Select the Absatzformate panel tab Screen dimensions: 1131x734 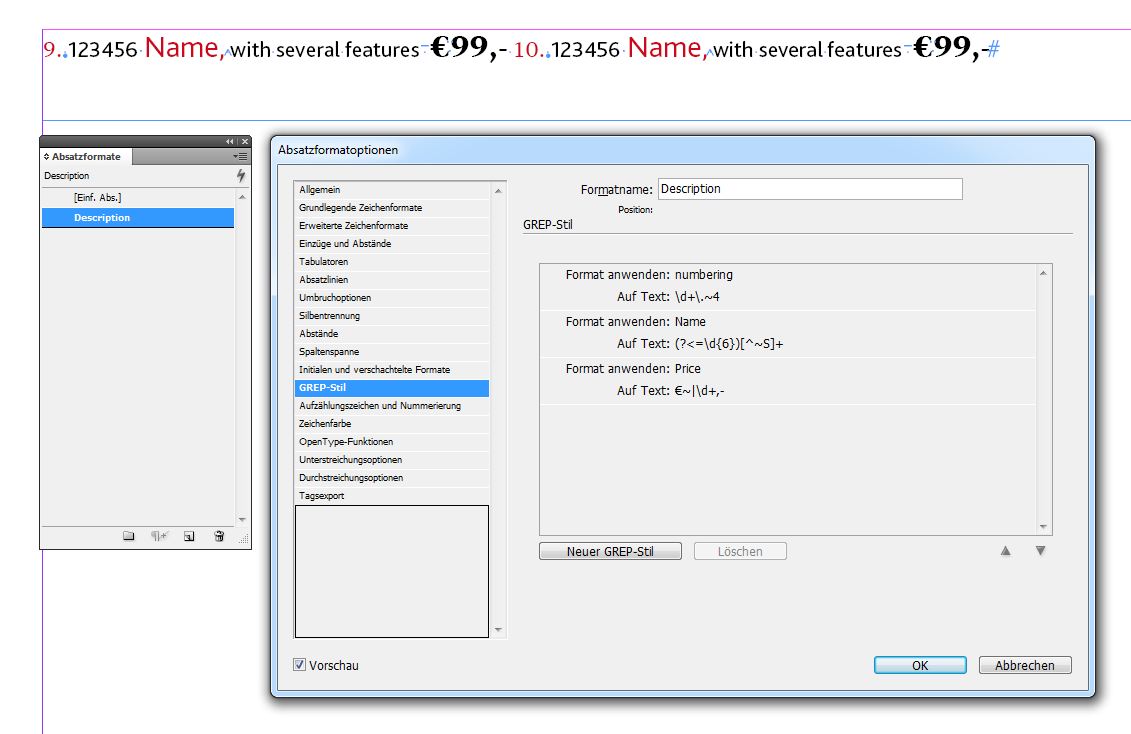pyautogui.click(x=86, y=156)
